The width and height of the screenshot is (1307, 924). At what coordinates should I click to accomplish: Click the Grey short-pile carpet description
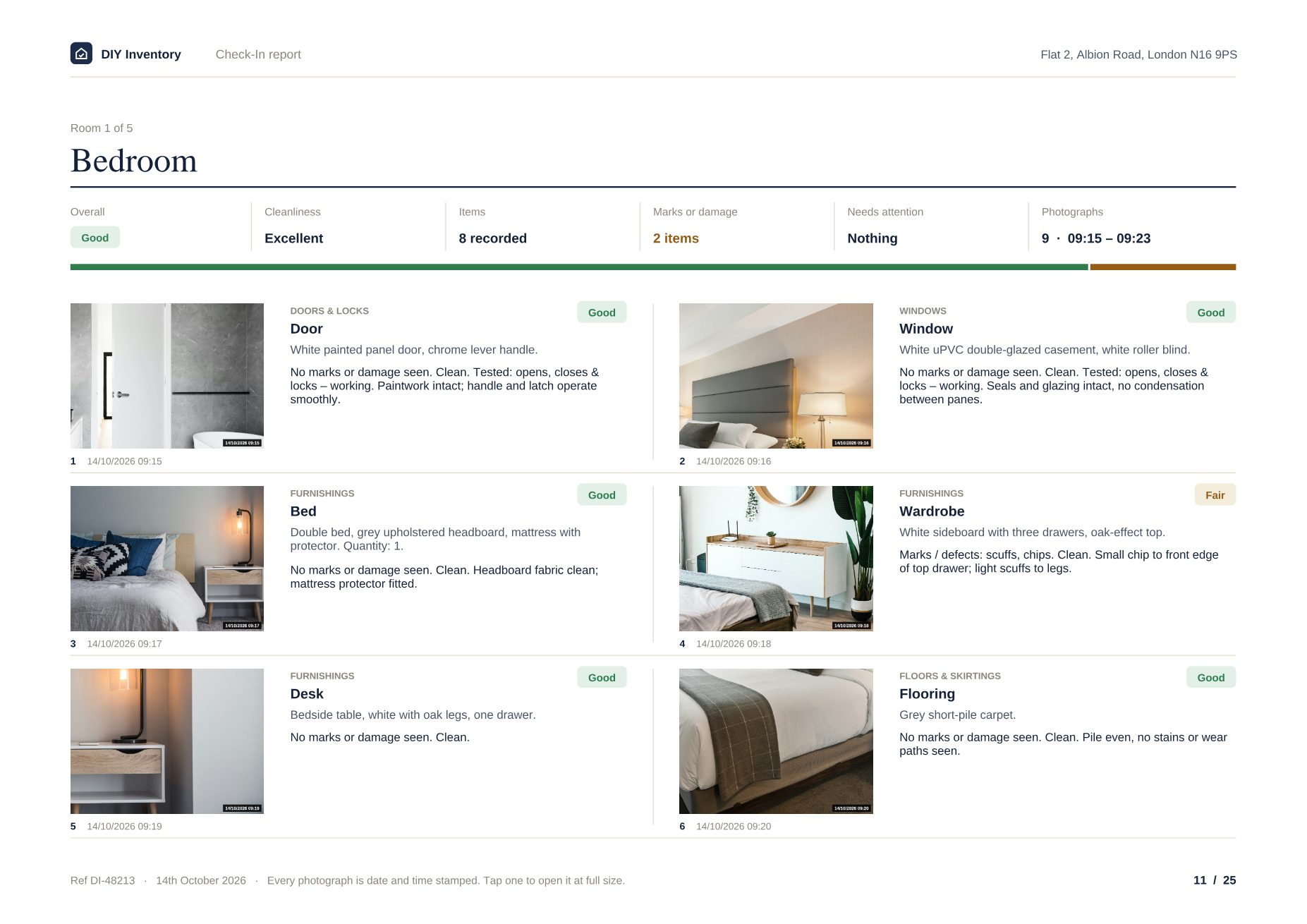click(x=957, y=715)
